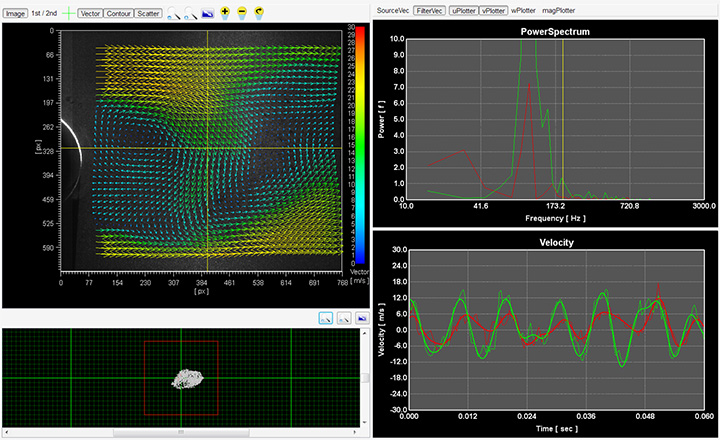Select the SourceVec option
Screen dimensions: 720x440
coord(393,11)
